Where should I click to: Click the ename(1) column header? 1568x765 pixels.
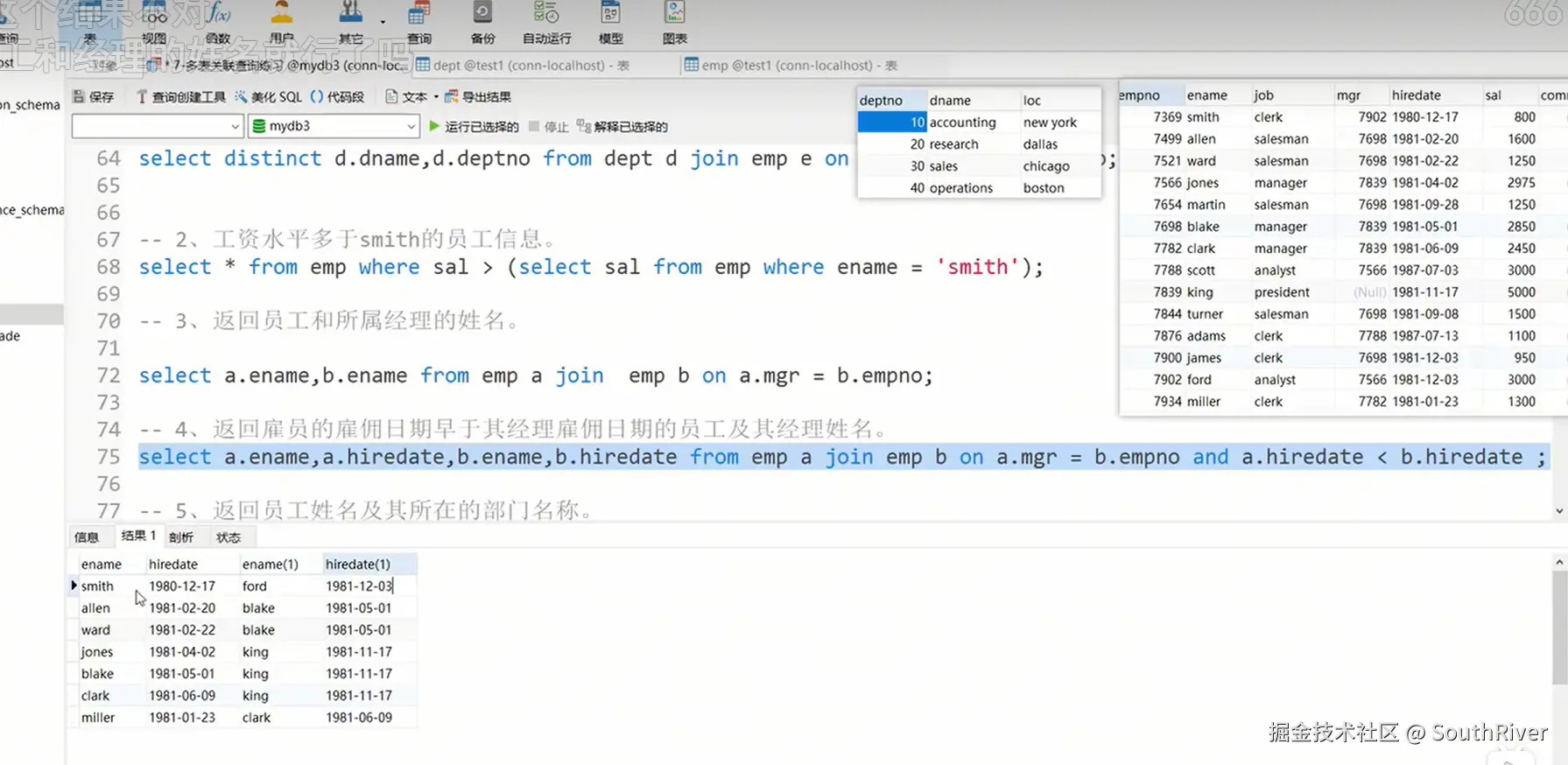coord(280,564)
